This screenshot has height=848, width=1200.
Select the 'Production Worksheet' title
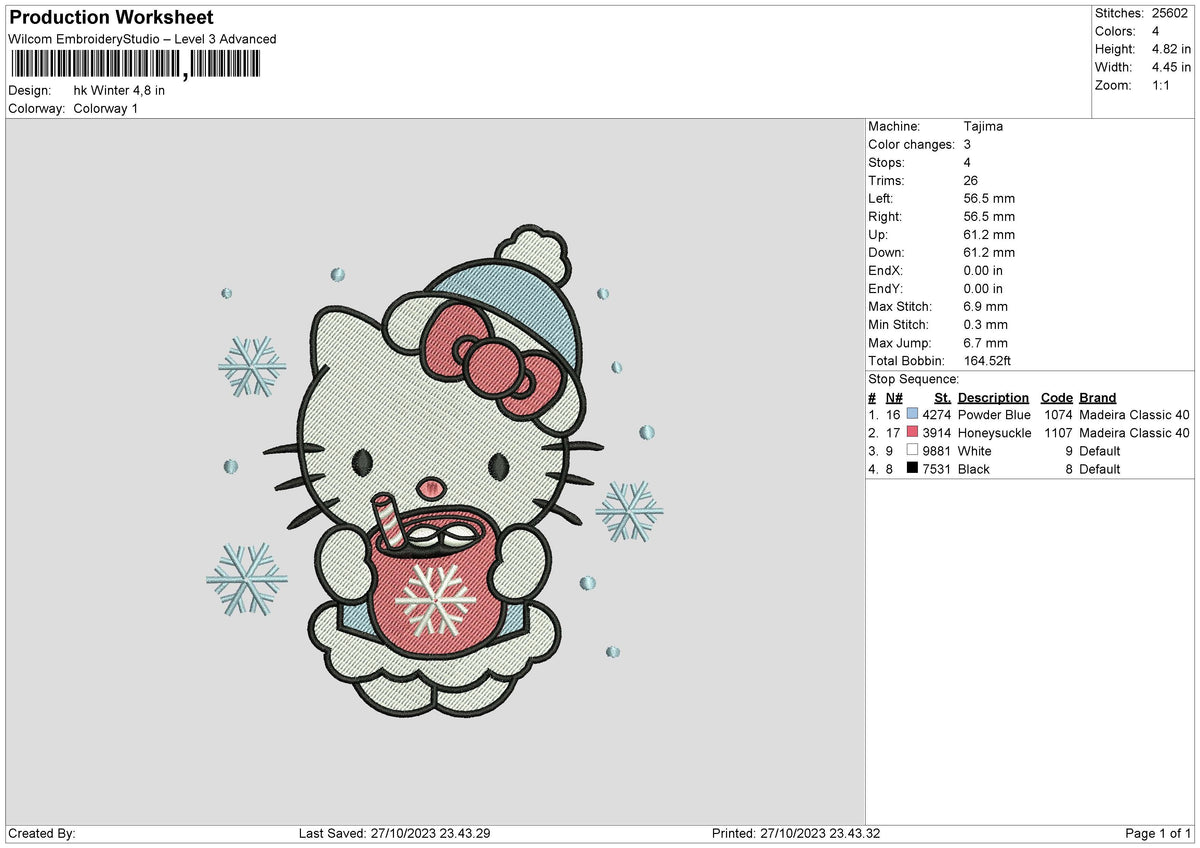pyautogui.click(x=111, y=18)
